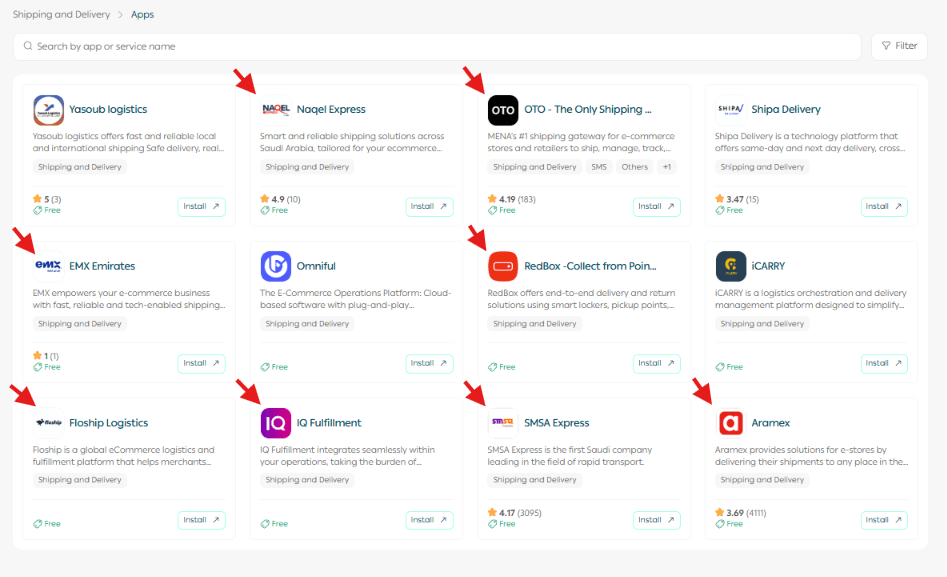
Task: Go to Shipping and Delivery breadcrumb
Action: click(62, 15)
